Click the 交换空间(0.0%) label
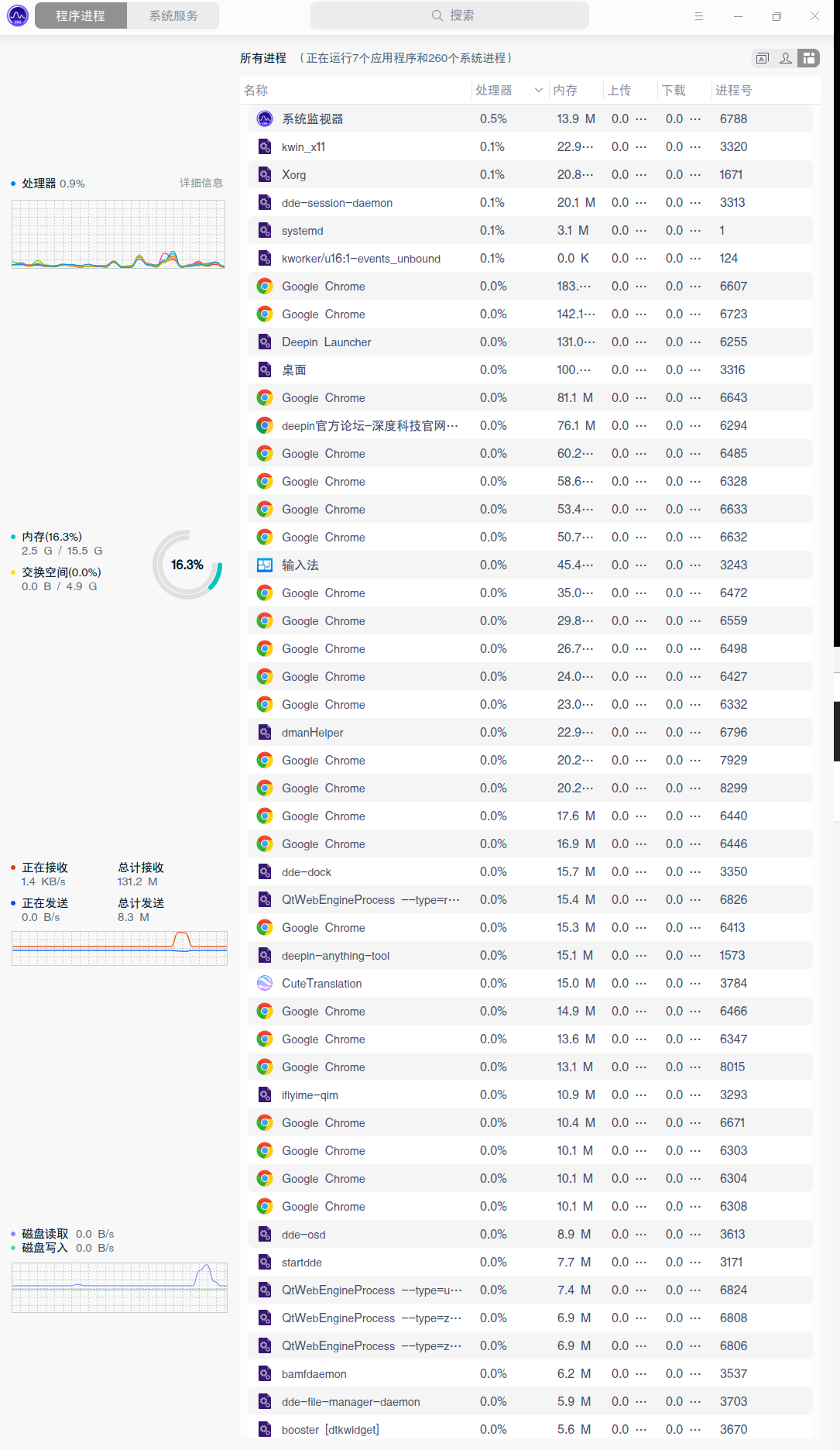This screenshot has height=1450, width=840. pyautogui.click(x=61, y=572)
